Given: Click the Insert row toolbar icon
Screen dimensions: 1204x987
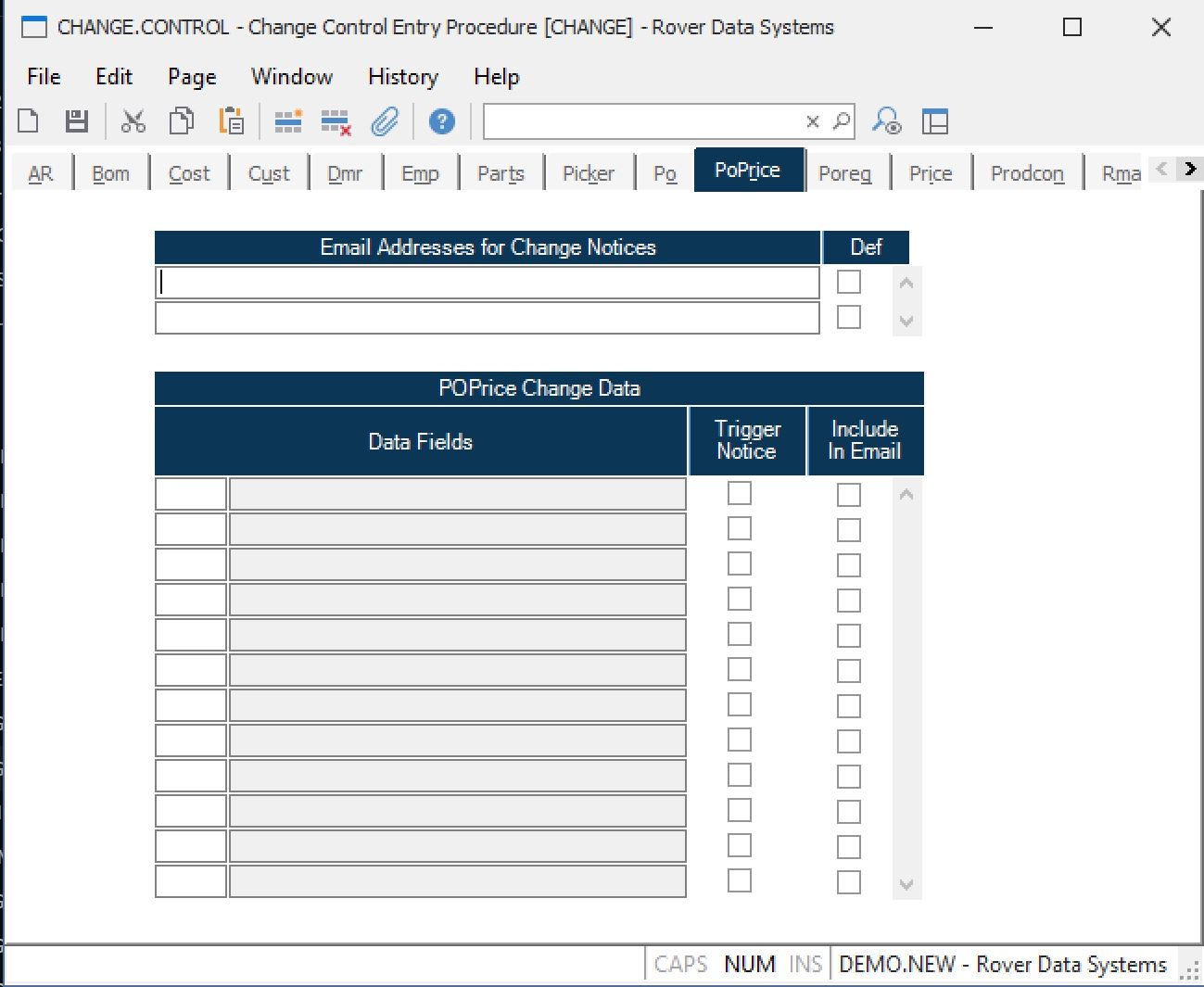Looking at the screenshot, I should [288, 121].
